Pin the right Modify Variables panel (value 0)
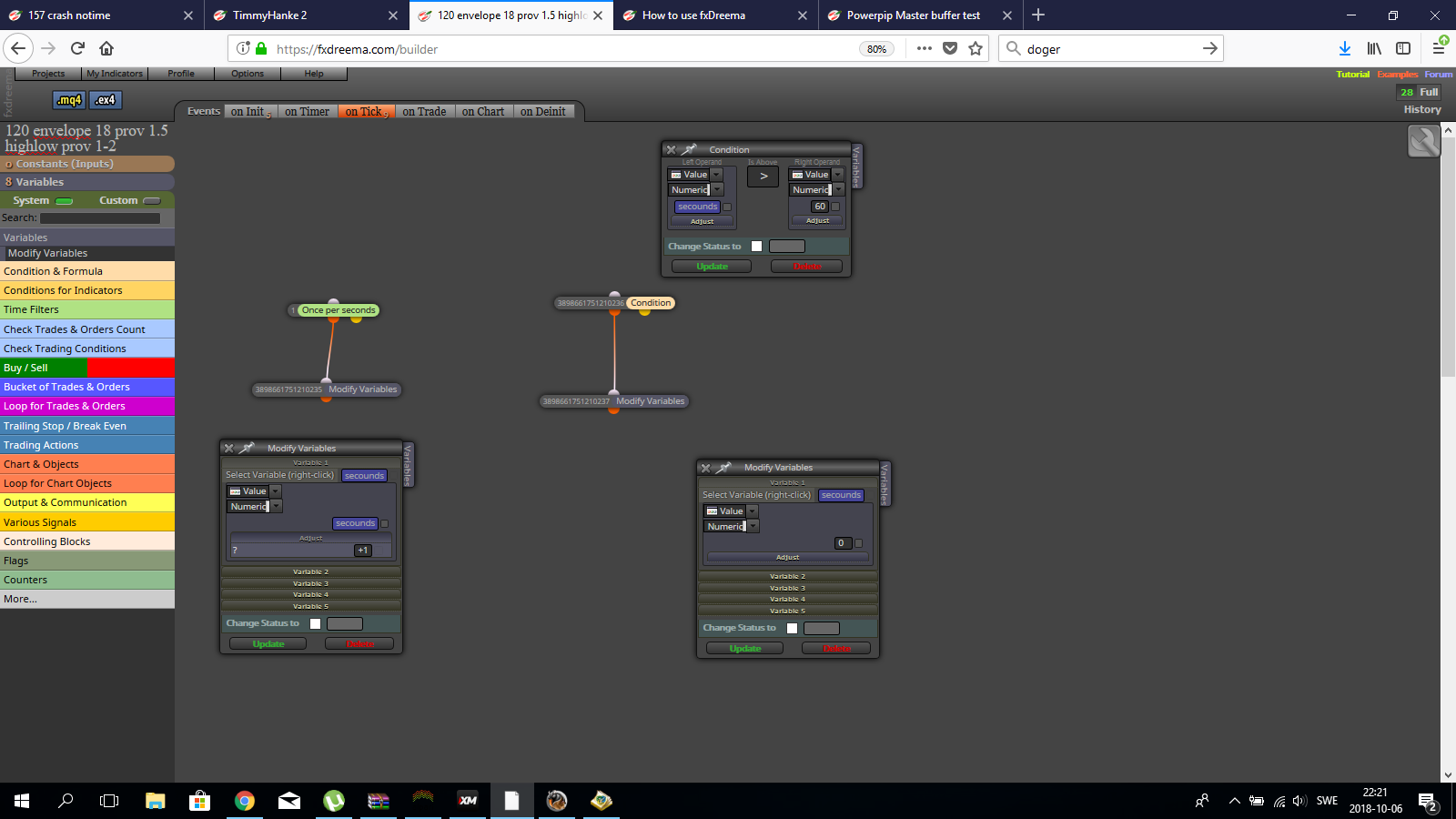Viewport: 1456px width, 819px height. 724,467
